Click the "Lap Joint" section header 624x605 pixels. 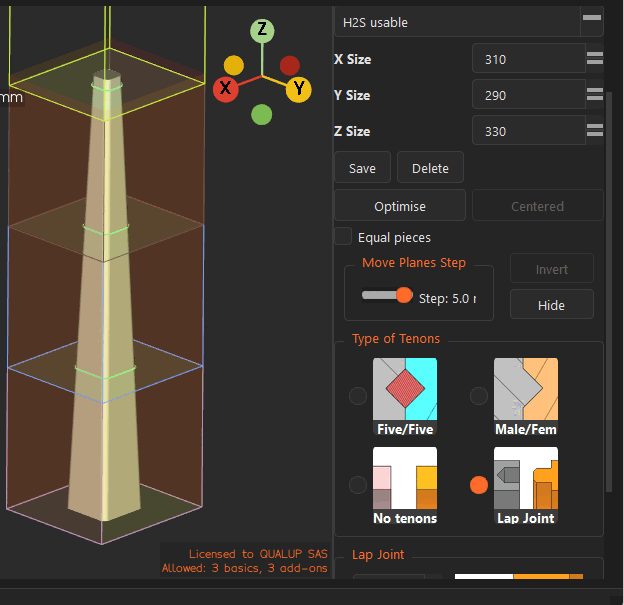coord(378,554)
